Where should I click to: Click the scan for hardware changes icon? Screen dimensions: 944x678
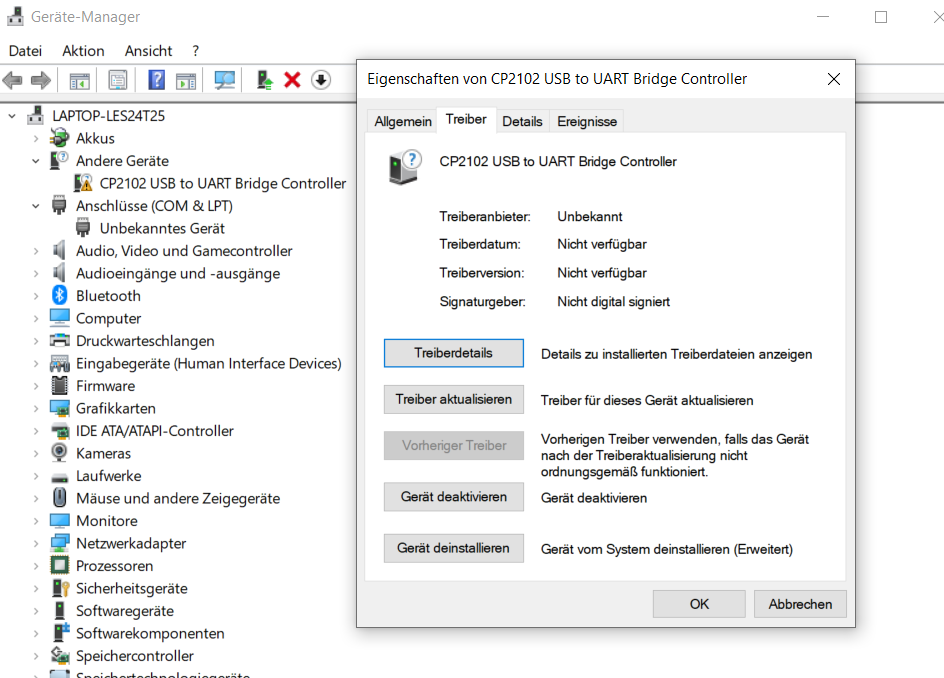[225, 80]
